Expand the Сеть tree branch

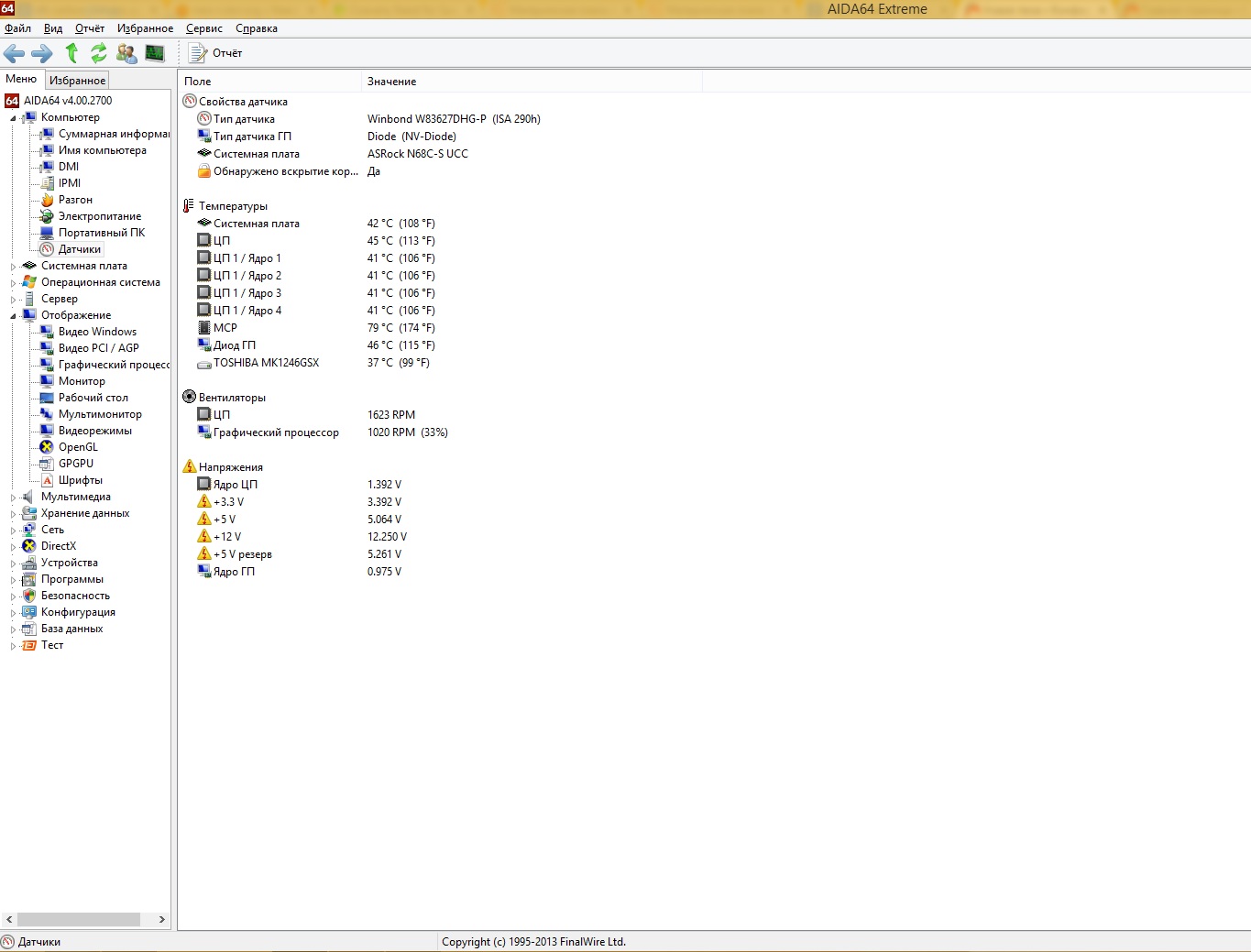click(x=13, y=531)
